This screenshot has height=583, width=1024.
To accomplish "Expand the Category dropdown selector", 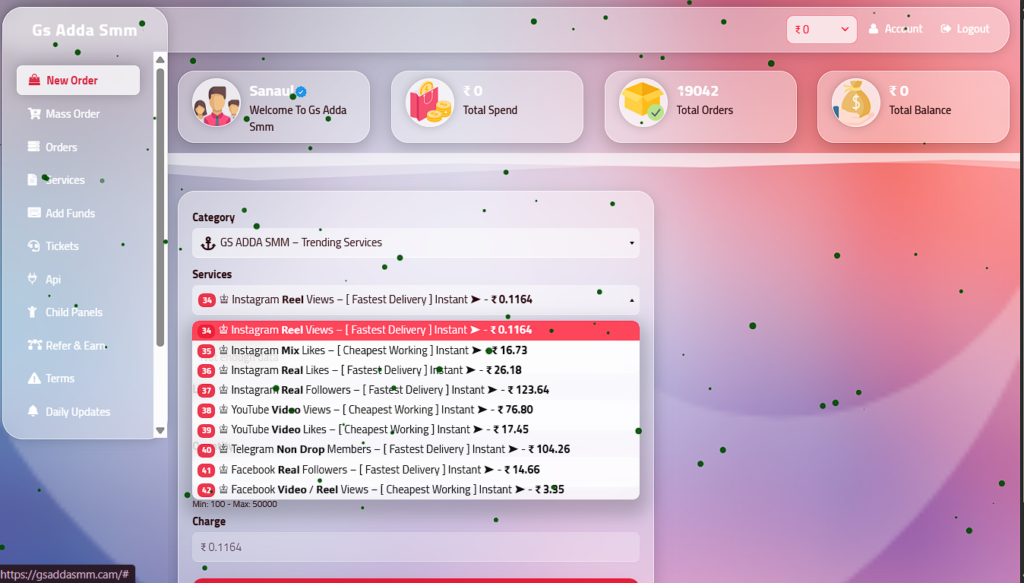I will pyautogui.click(x=415, y=243).
